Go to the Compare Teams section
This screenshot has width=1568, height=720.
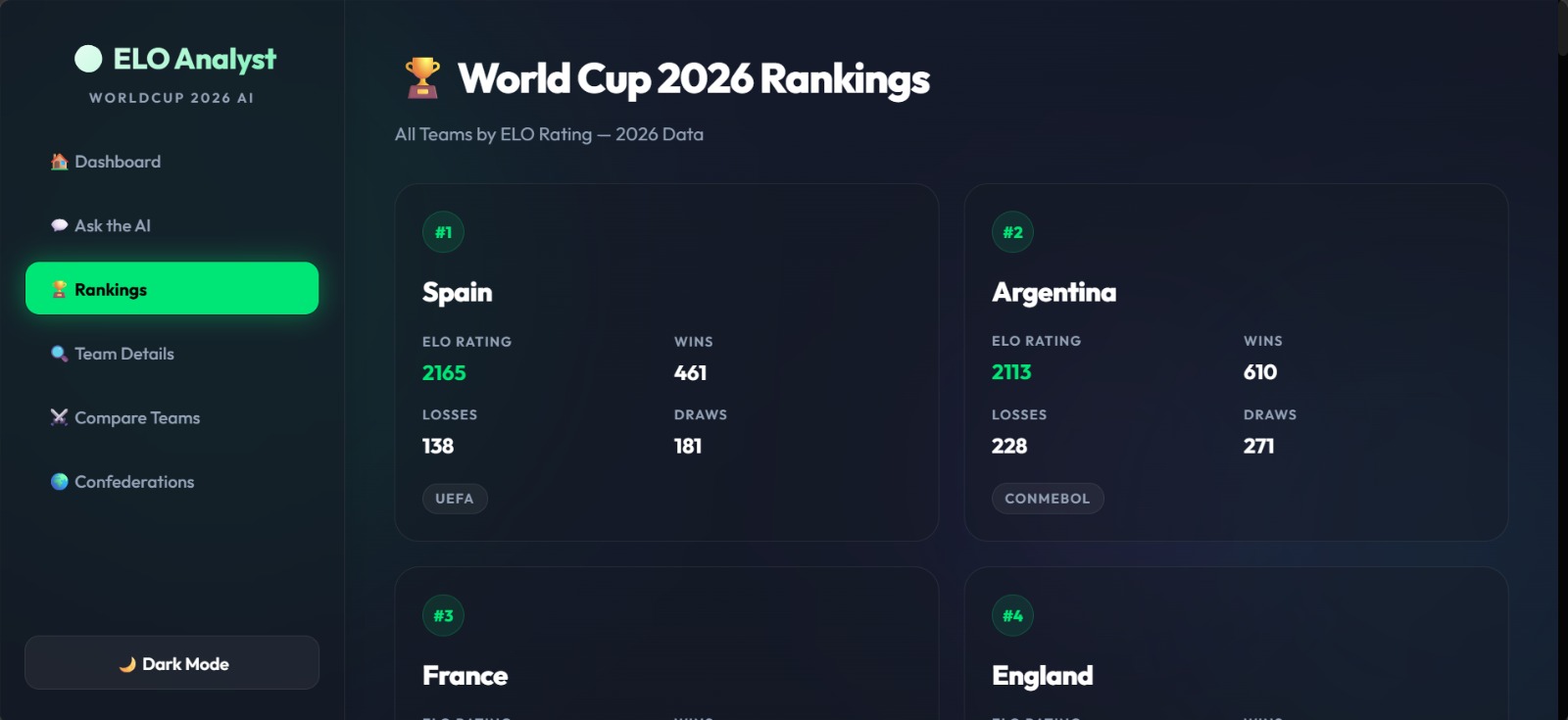(x=171, y=417)
